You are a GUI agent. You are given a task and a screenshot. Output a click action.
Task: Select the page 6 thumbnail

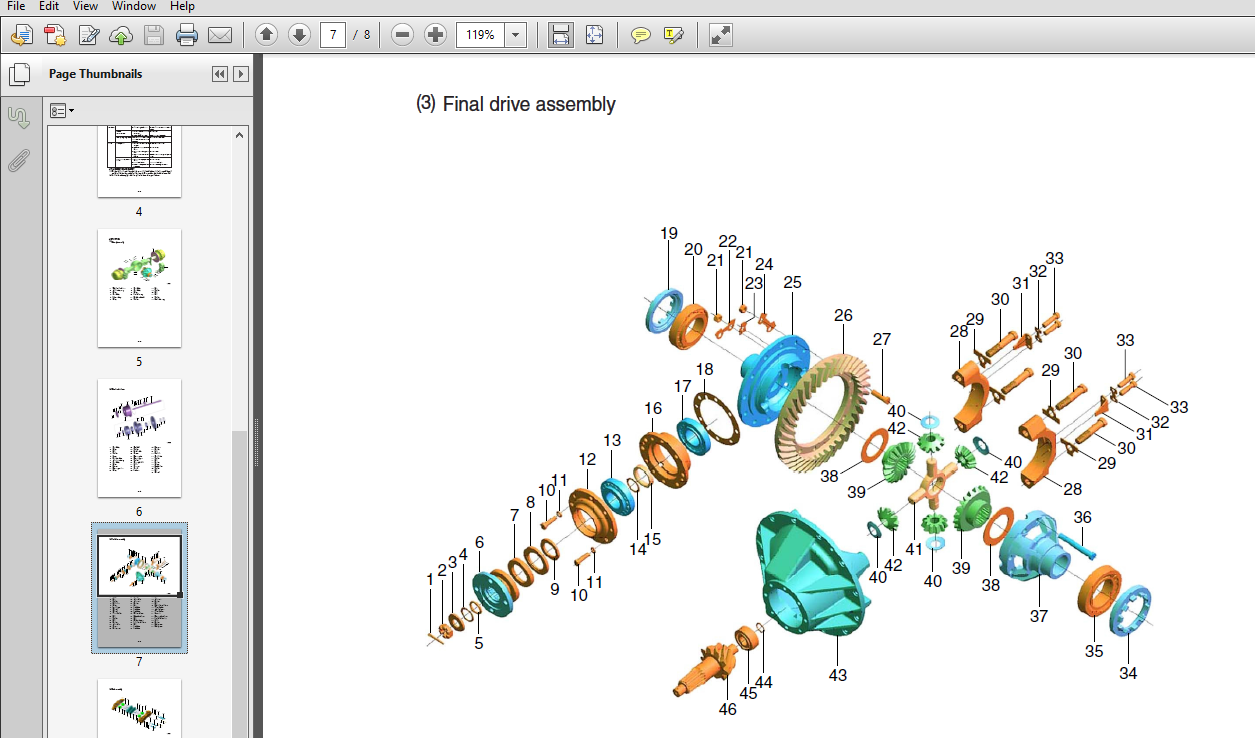[139, 438]
